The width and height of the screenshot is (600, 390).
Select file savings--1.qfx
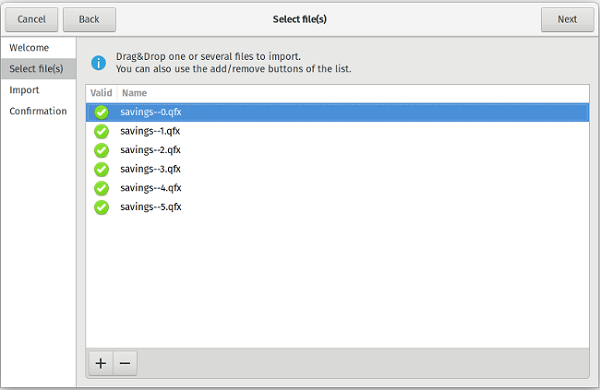[x=338, y=131]
